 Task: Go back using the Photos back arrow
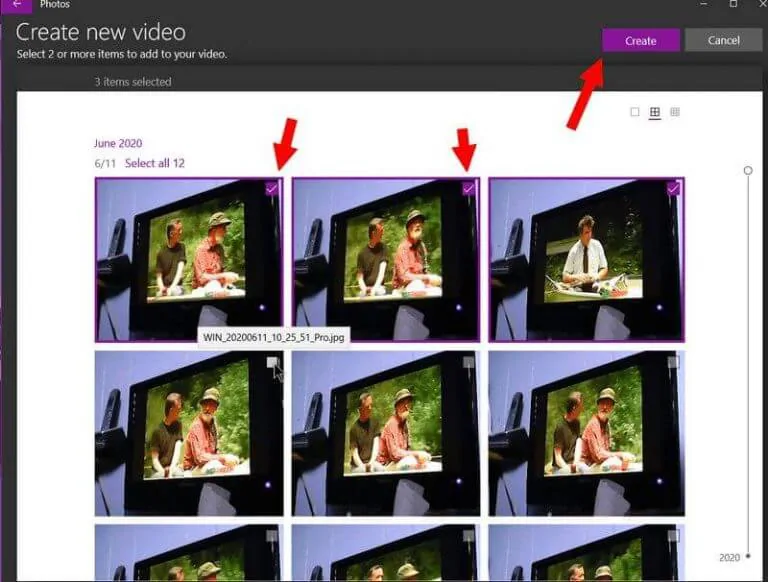(x=17, y=4)
